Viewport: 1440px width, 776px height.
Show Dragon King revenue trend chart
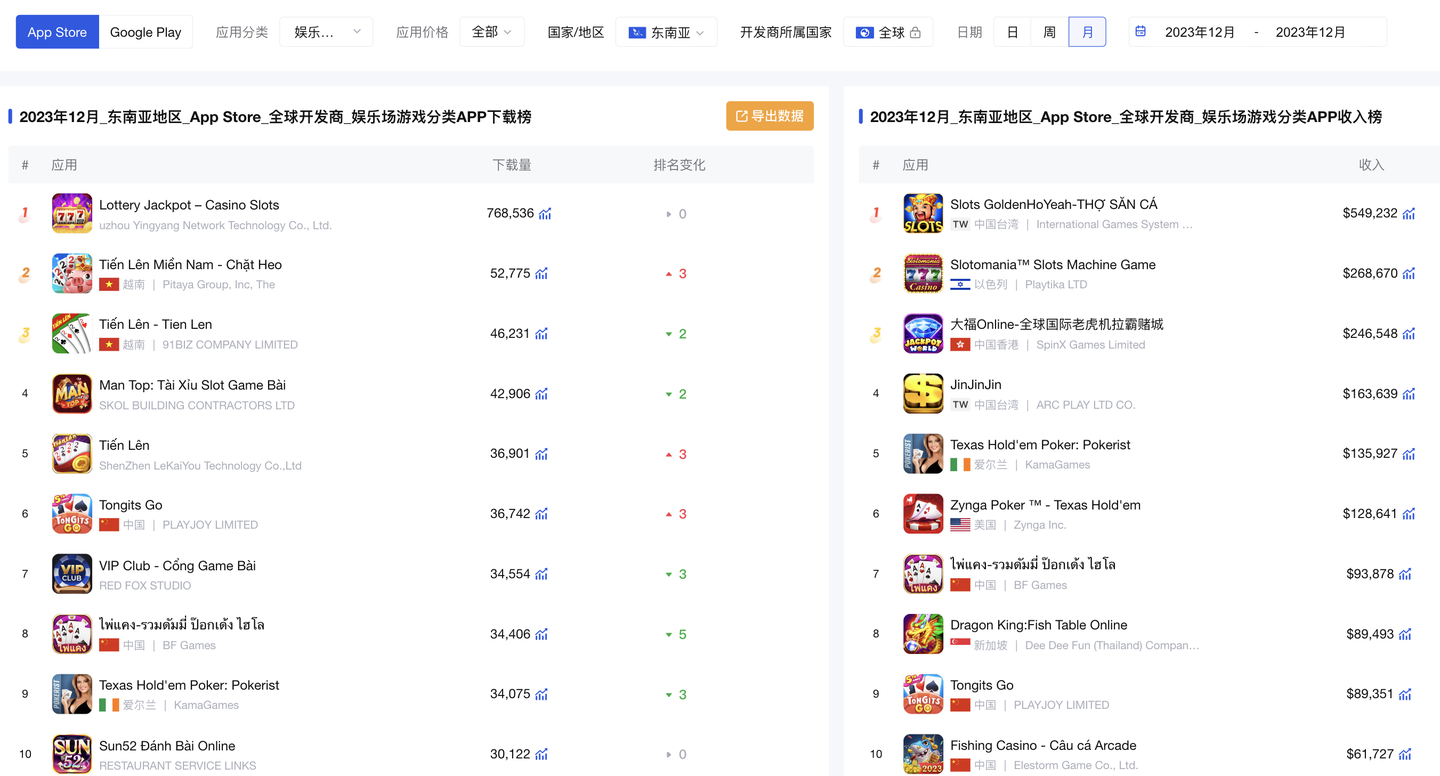[x=1405, y=634]
